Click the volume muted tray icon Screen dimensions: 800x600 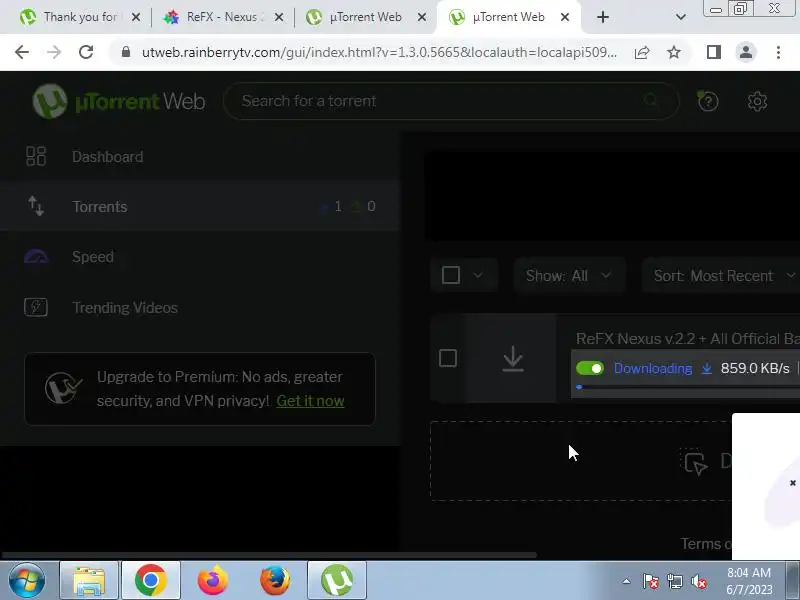point(699,581)
